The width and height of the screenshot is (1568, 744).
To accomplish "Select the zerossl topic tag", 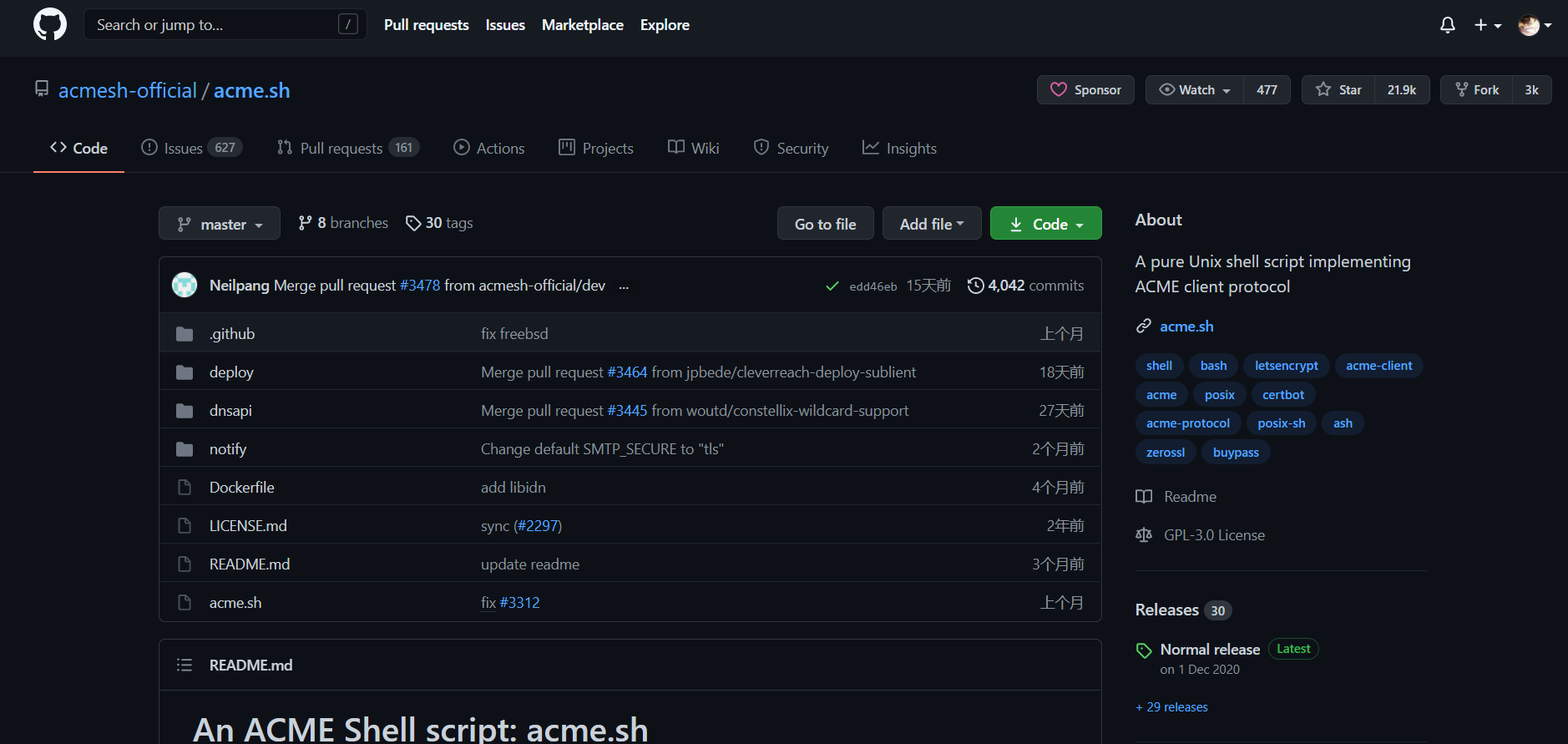I will point(1166,453).
